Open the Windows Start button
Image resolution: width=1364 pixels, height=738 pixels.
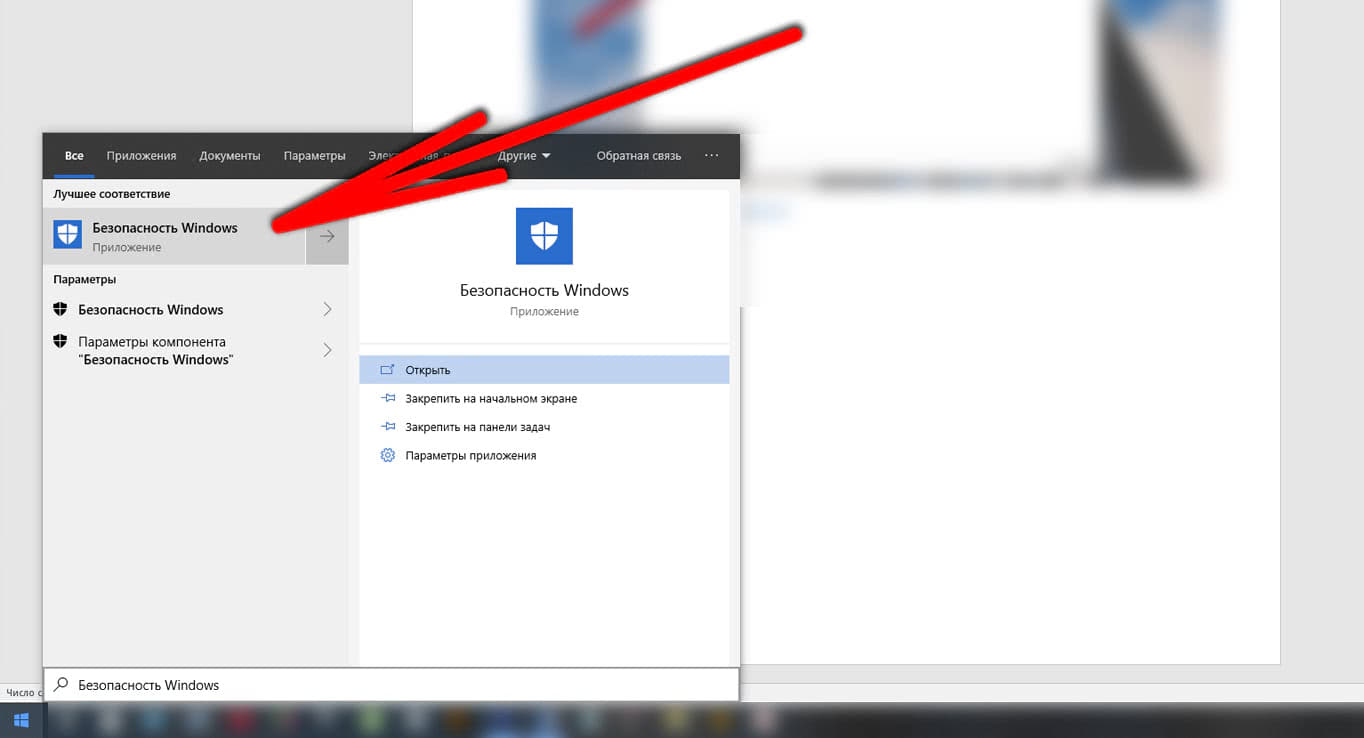(21, 720)
